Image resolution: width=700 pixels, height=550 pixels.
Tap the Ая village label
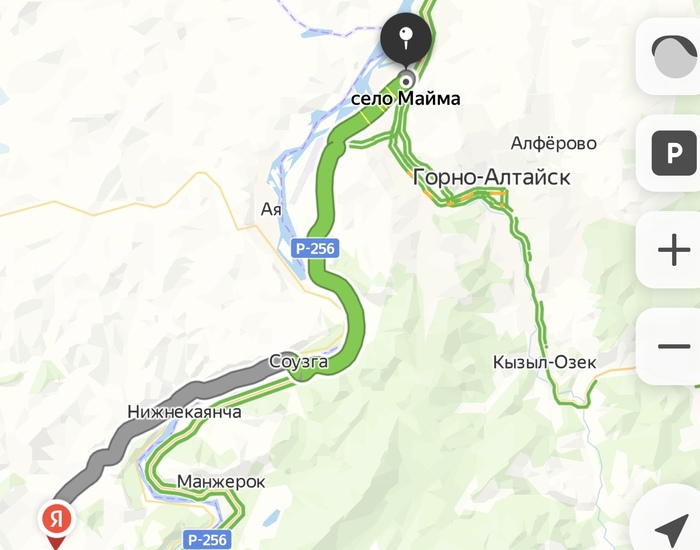pyautogui.click(x=271, y=209)
